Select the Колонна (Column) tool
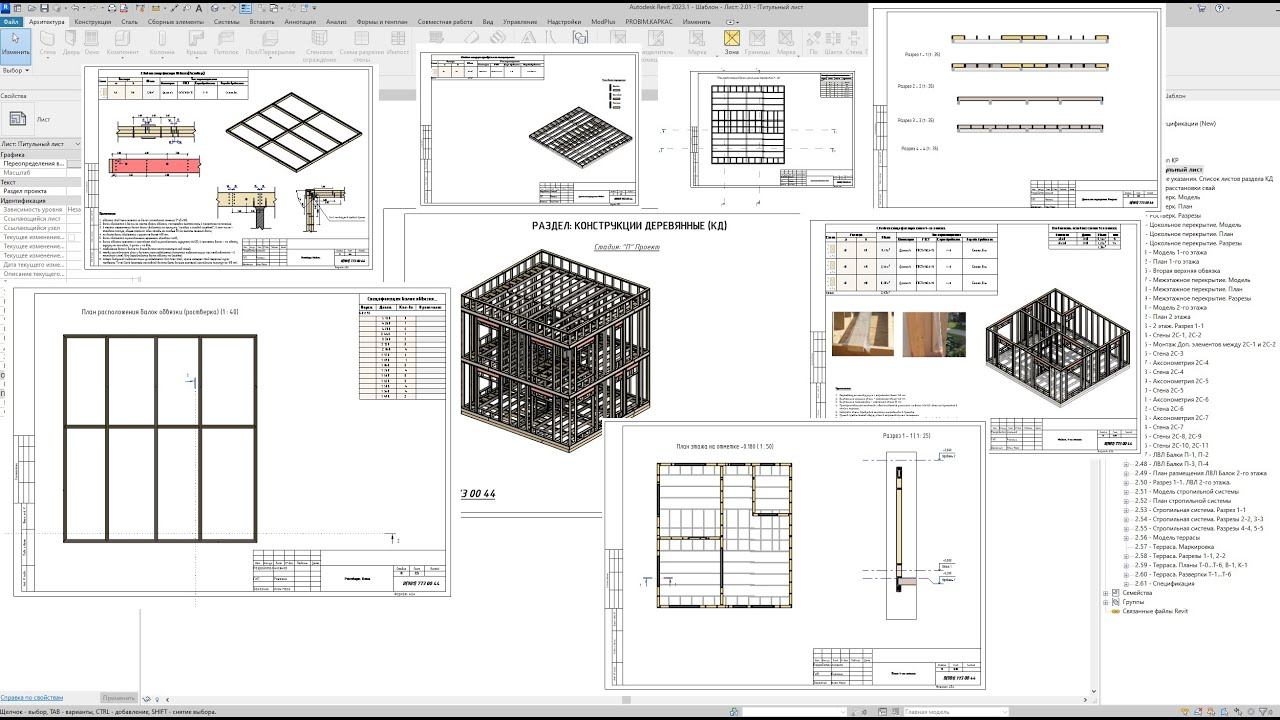The width and height of the screenshot is (1280, 720). pyautogui.click(x=161, y=42)
